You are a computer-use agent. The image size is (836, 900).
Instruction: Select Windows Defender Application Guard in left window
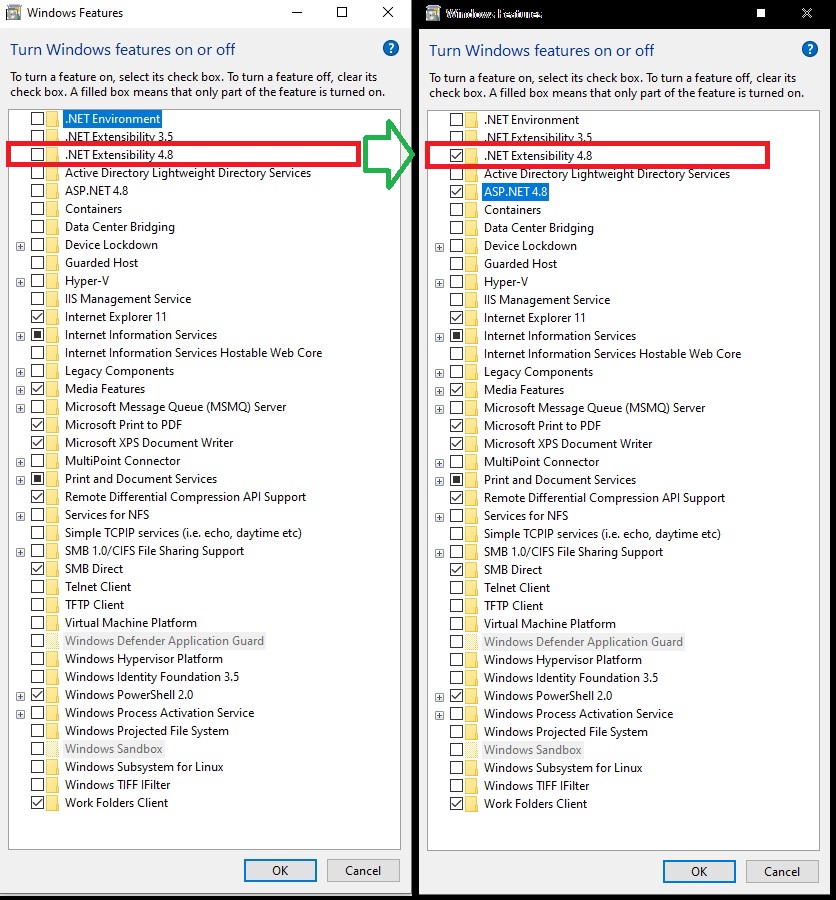164,641
